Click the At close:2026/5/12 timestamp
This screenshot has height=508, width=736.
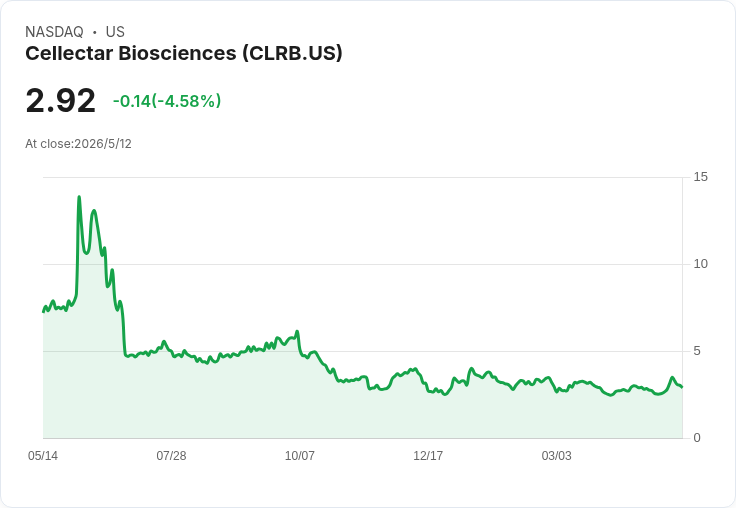coord(78,144)
